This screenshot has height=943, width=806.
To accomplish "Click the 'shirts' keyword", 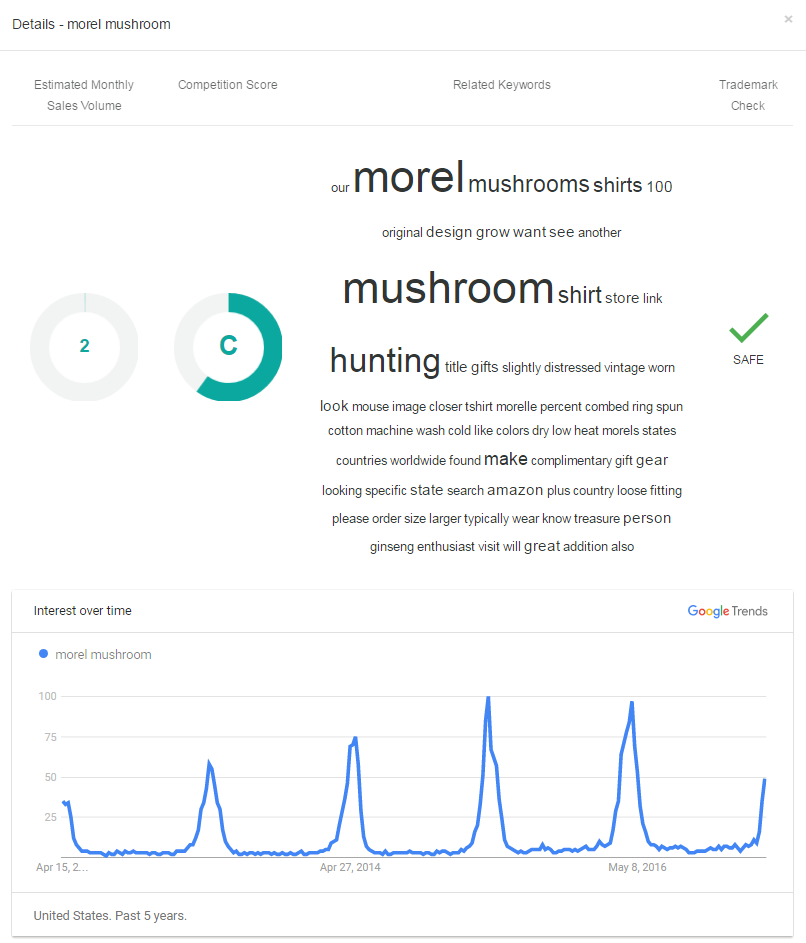I will pyautogui.click(x=618, y=185).
